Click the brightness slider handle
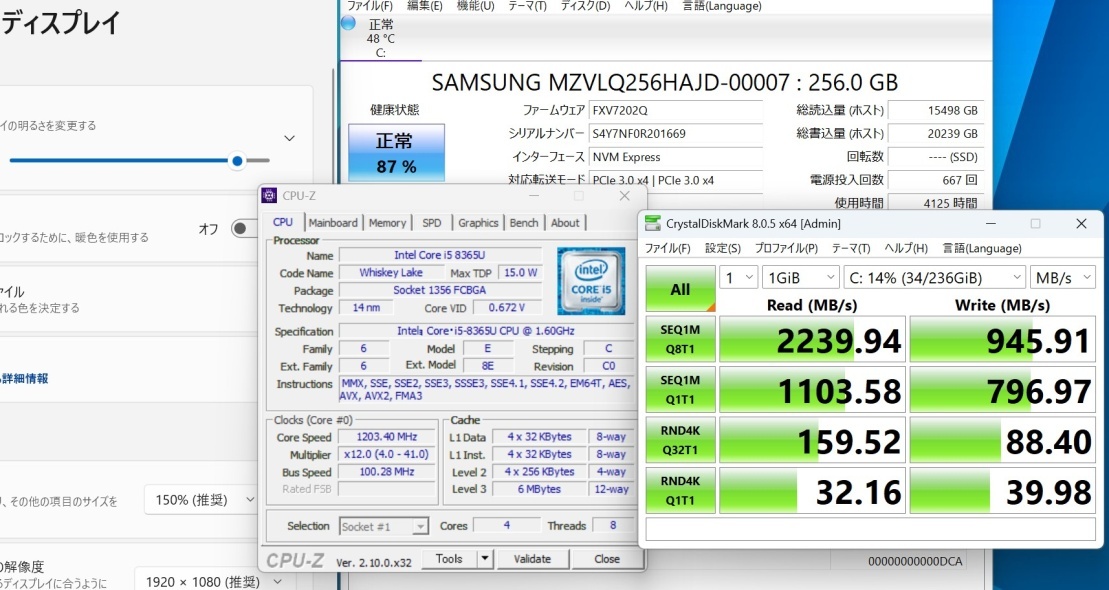The height and width of the screenshot is (590, 1109). pyautogui.click(x=238, y=161)
